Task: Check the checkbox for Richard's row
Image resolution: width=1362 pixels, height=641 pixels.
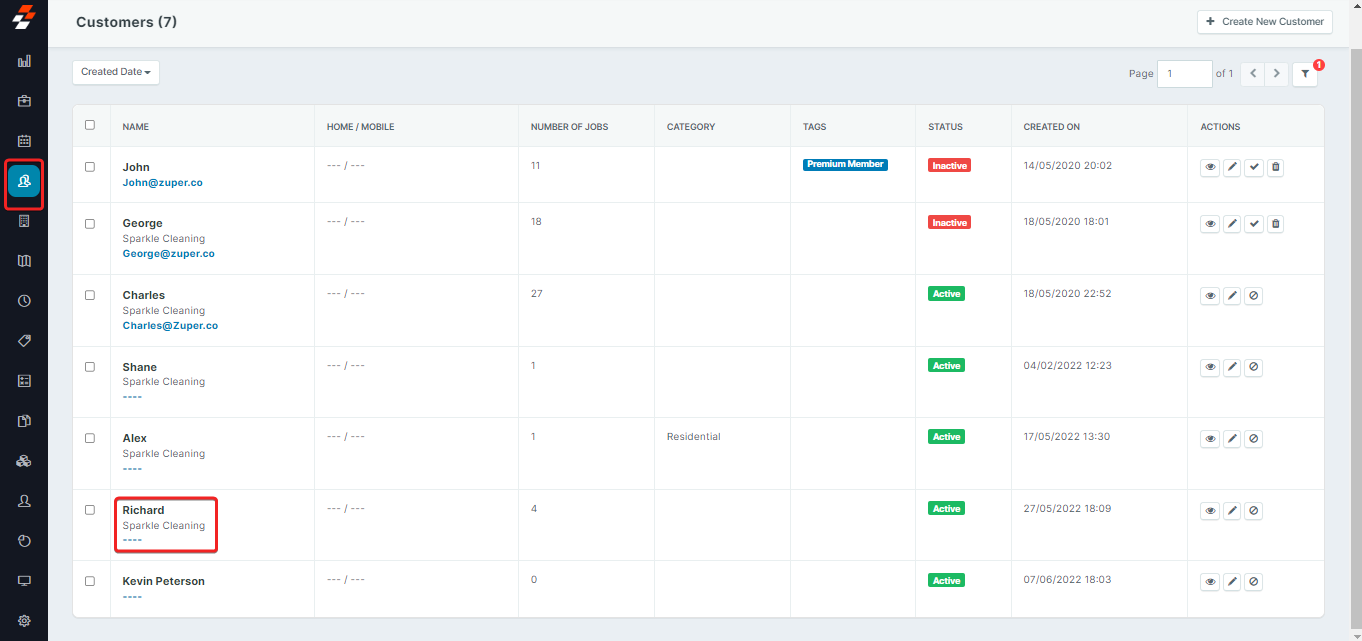Action: (x=90, y=508)
